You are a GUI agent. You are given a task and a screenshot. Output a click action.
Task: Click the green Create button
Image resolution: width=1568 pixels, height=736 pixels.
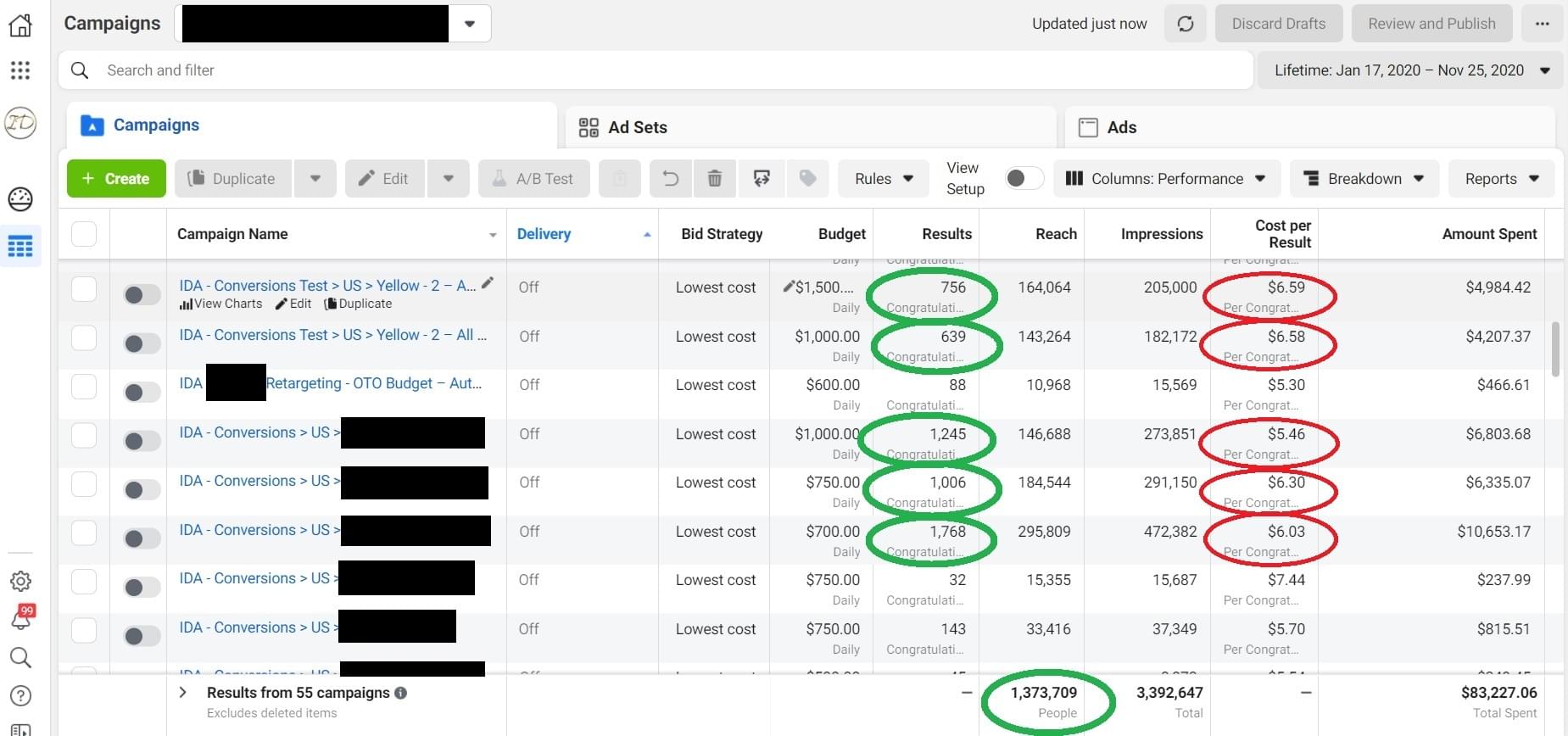click(116, 179)
